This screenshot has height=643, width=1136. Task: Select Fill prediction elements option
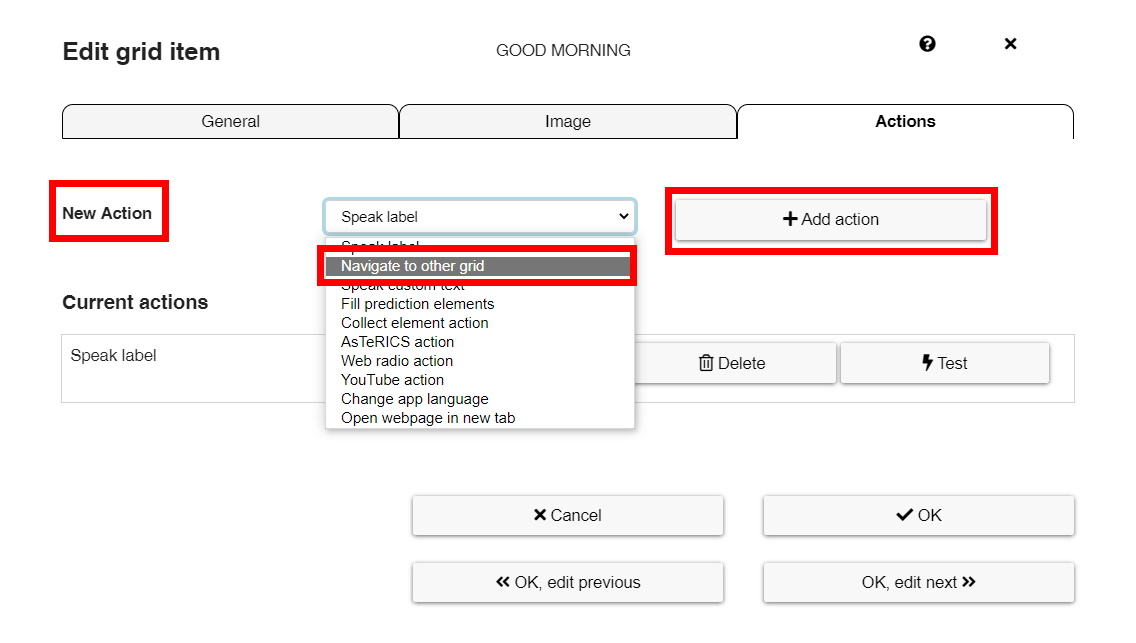[x=417, y=303]
